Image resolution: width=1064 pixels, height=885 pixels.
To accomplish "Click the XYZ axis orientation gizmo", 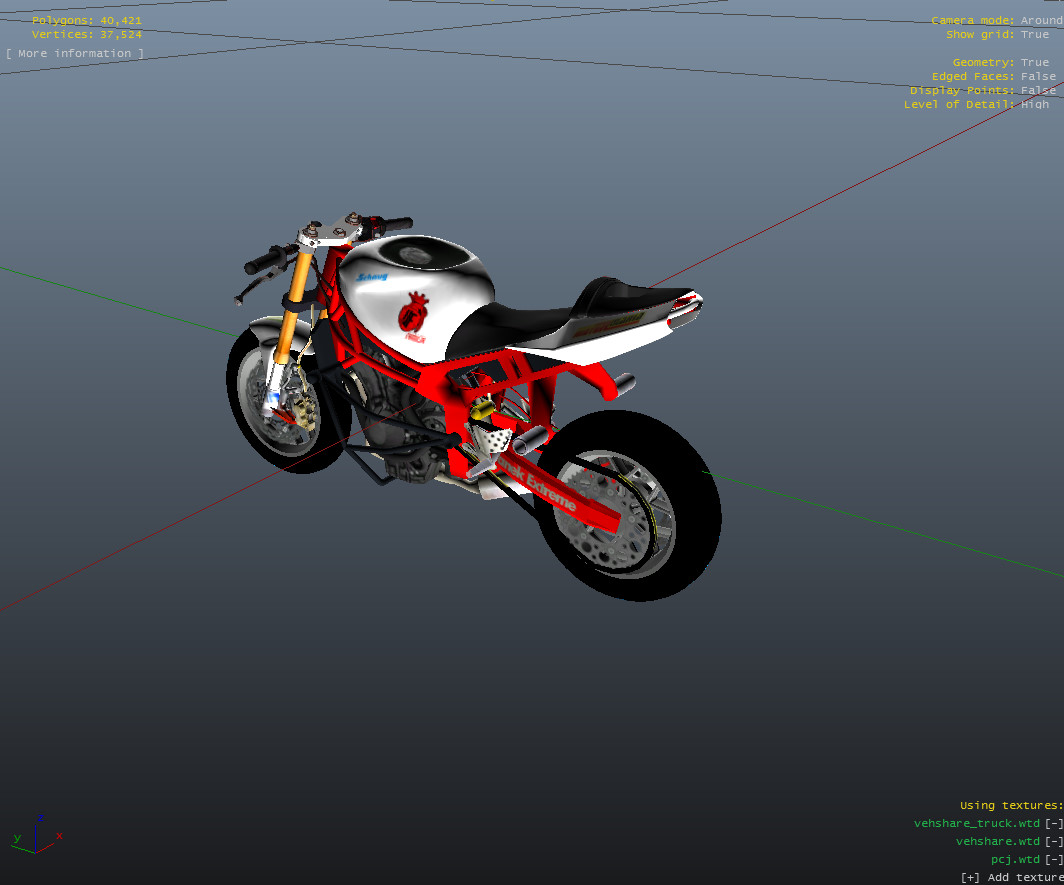I will [x=37, y=835].
